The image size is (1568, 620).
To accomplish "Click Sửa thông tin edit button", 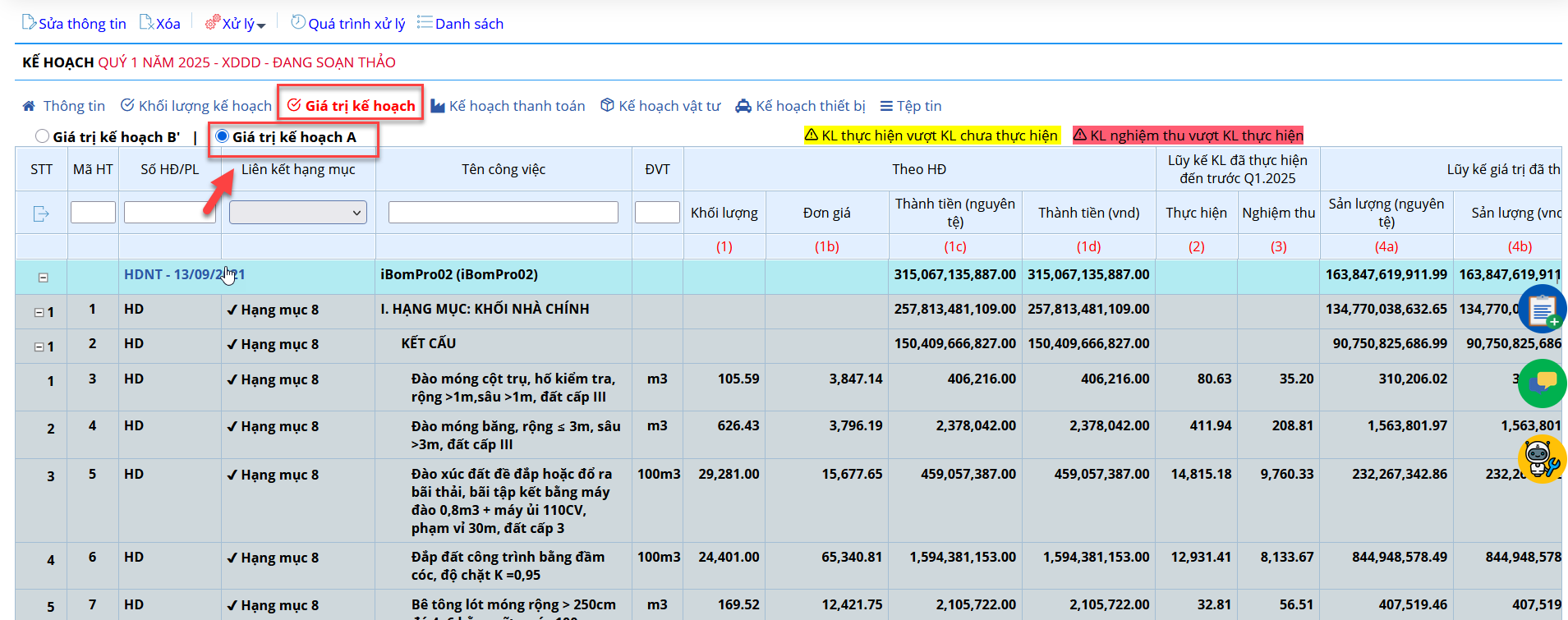I will pos(74,24).
